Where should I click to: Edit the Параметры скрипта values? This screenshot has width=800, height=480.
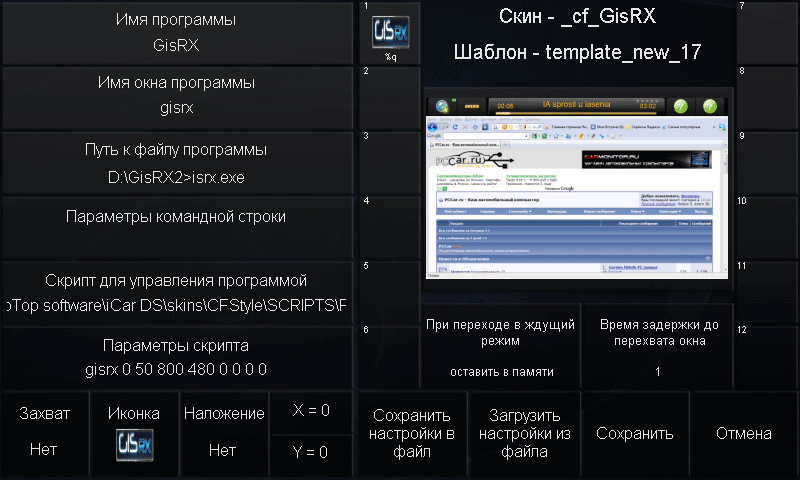pyautogui.click(x=176, y=358)
